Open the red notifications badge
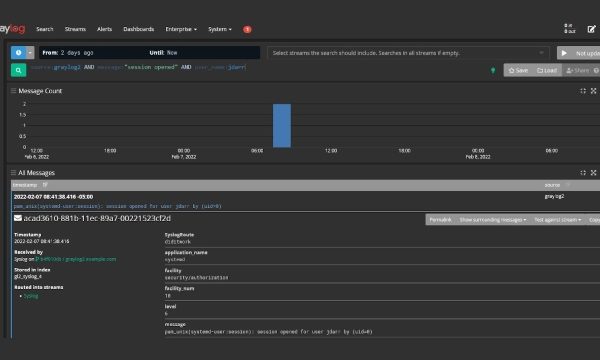 coord(247,29)
